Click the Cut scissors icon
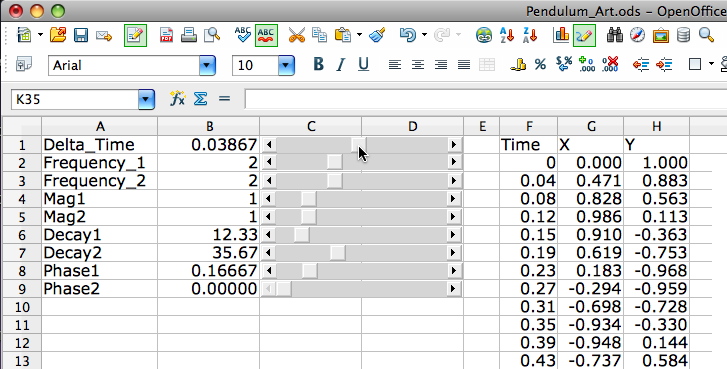 [x=297, y=35]
